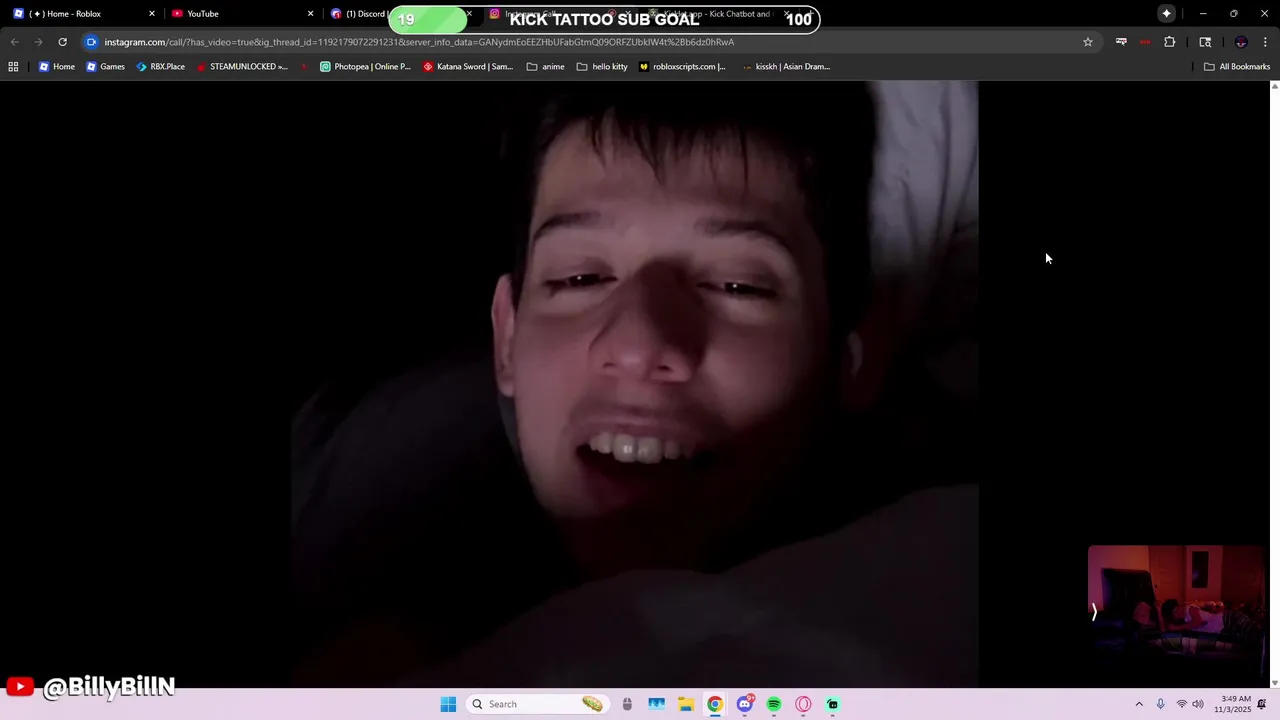The height and width of the screenshot is (720, 1280).
Task: Open the Wi-Fi network settings
Action: (1181, 704)
